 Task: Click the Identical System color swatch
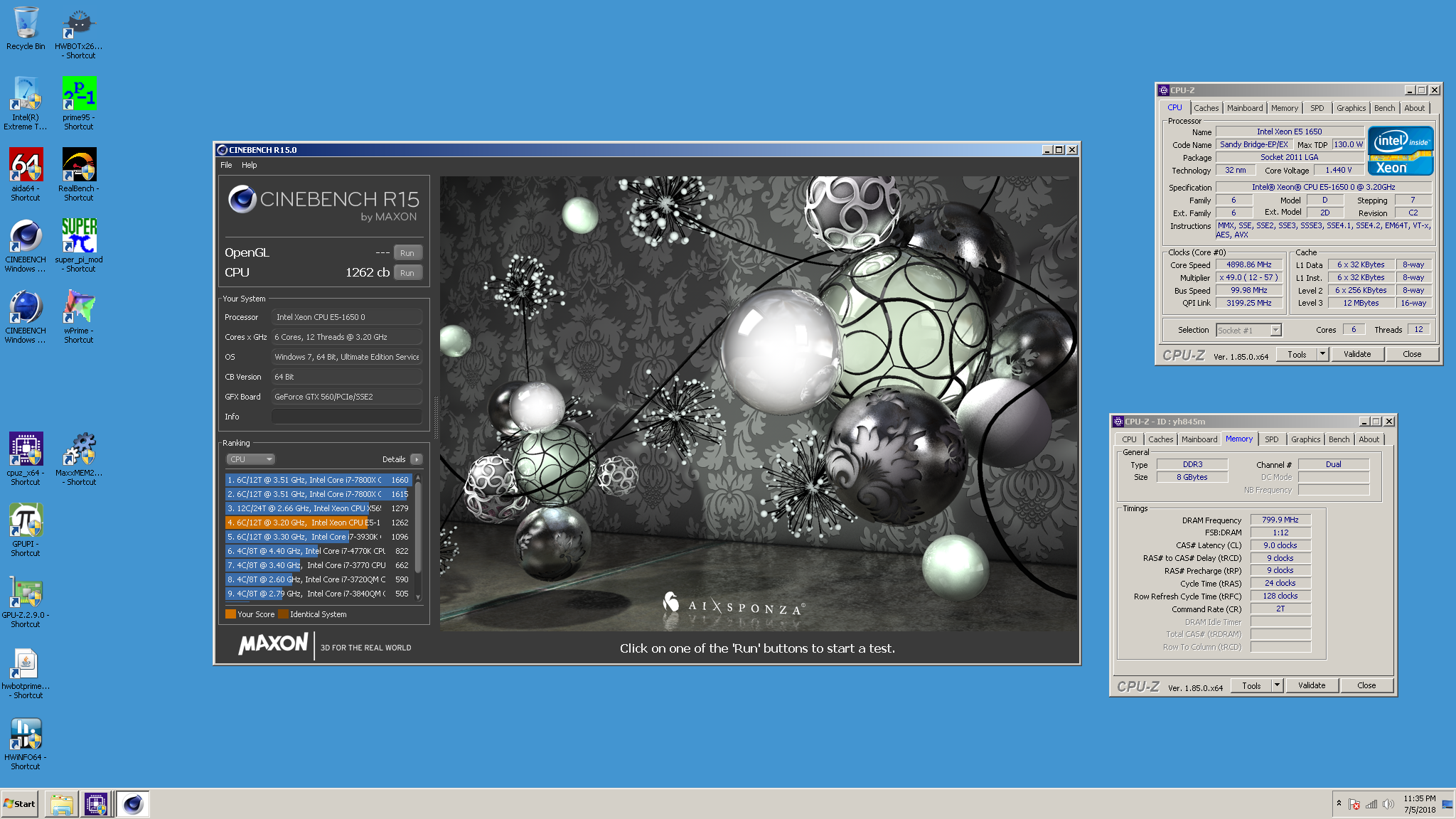point(283,614)
